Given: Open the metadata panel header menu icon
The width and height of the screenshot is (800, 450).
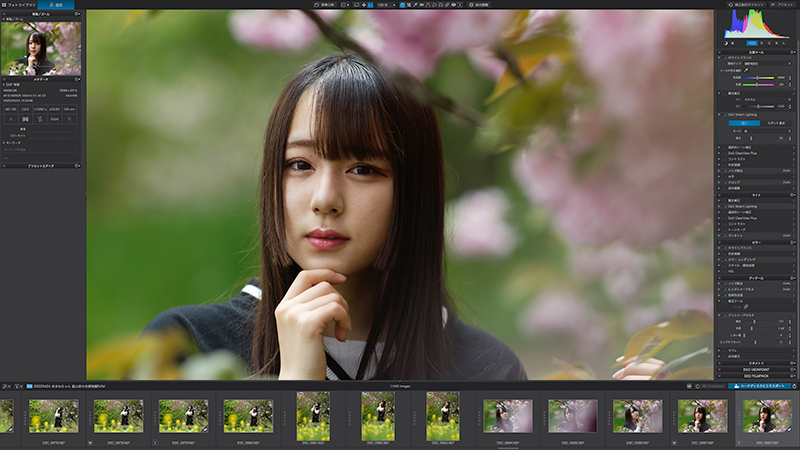Looking at the screenshot, I should (x=77, y=79).
